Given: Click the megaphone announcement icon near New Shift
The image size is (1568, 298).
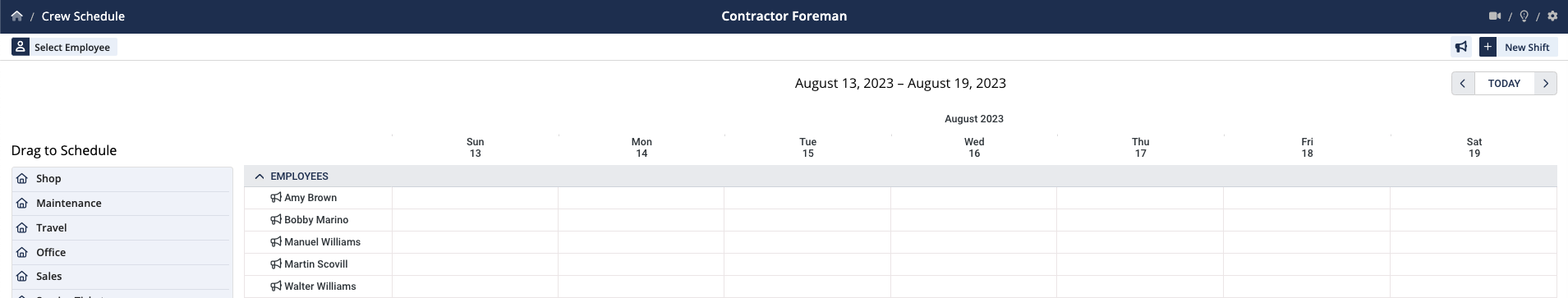Looking at the screenshot, I should point(1461,47).
